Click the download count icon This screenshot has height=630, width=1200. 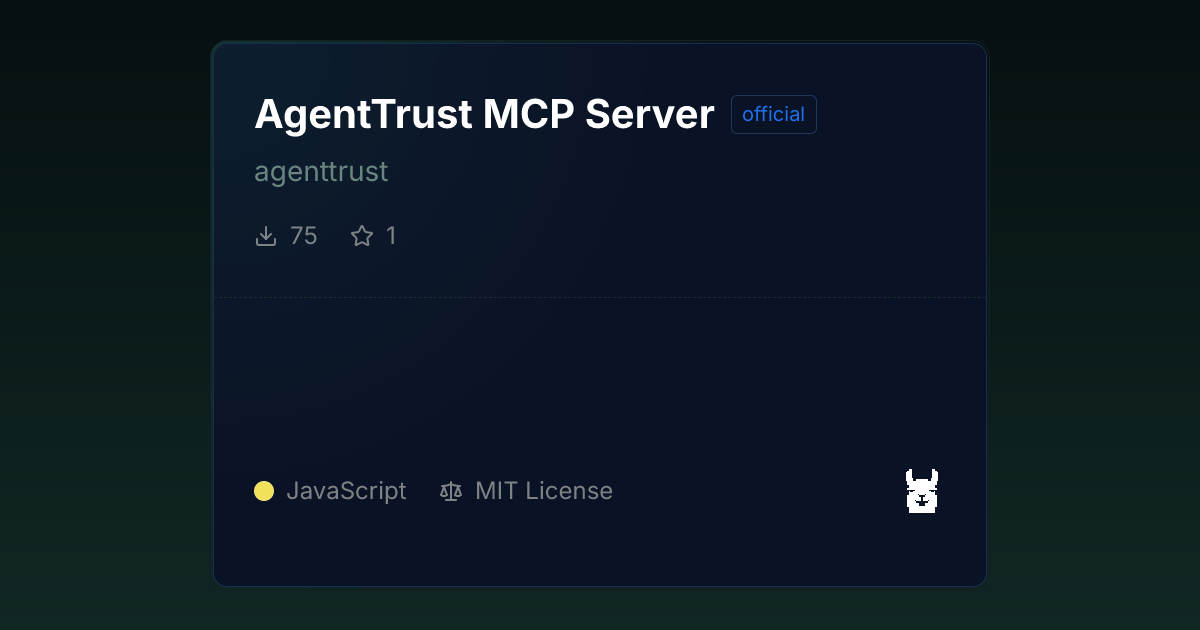266,236
